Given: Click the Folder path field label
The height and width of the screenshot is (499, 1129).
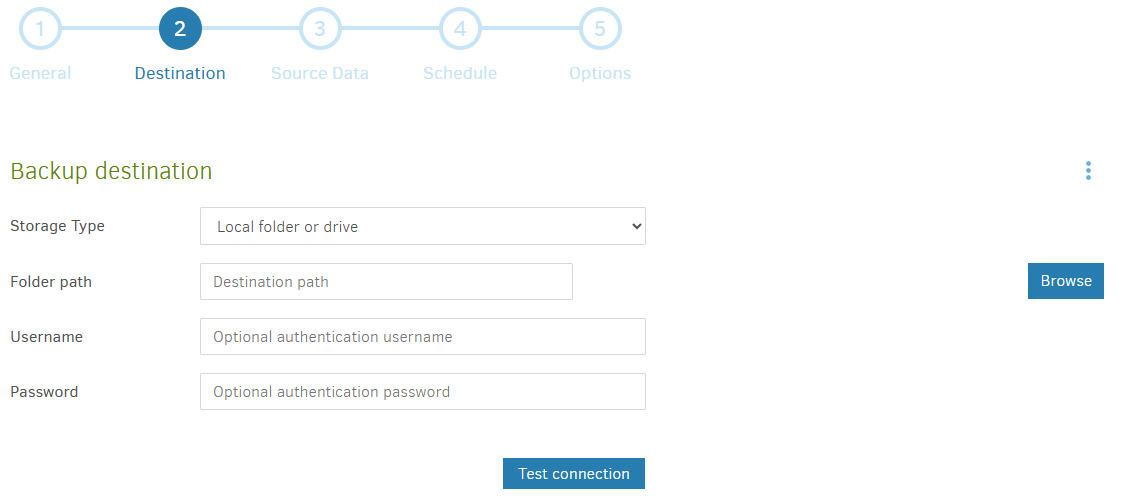Looking at the screenshot, I should (x=51, y=282).
